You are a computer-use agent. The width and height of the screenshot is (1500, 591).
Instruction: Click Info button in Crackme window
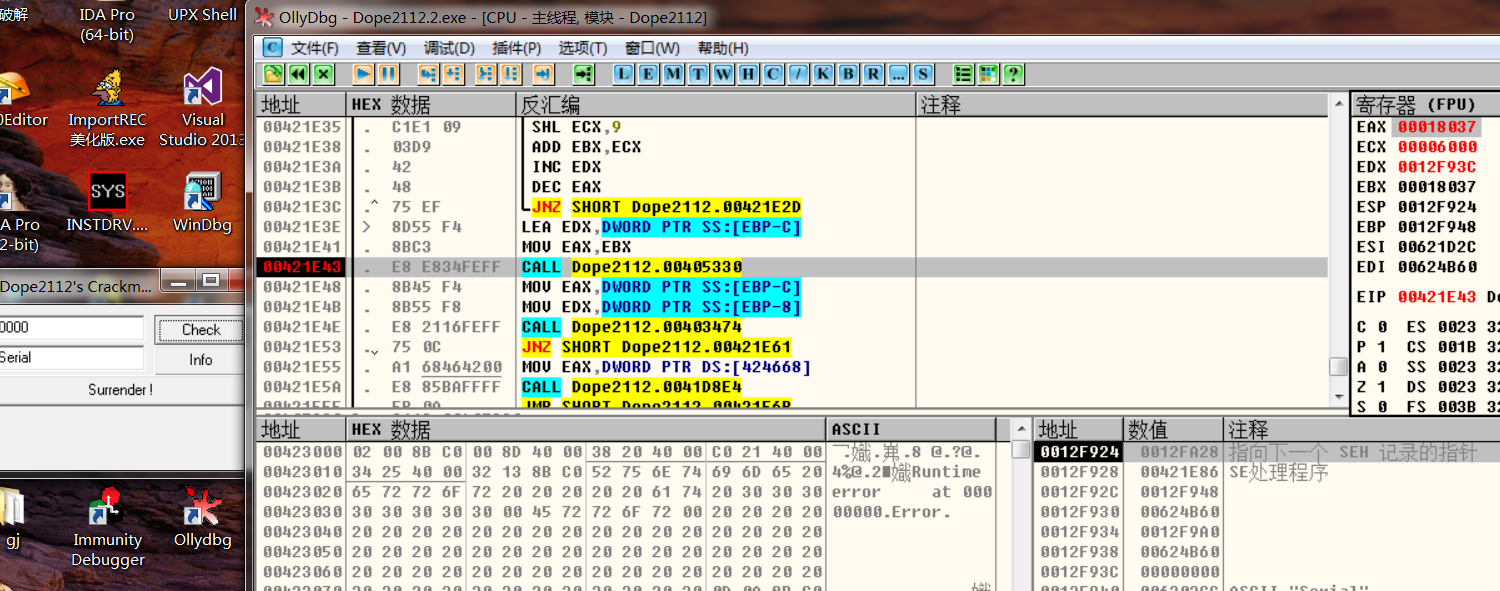click(x=200, y=359)
